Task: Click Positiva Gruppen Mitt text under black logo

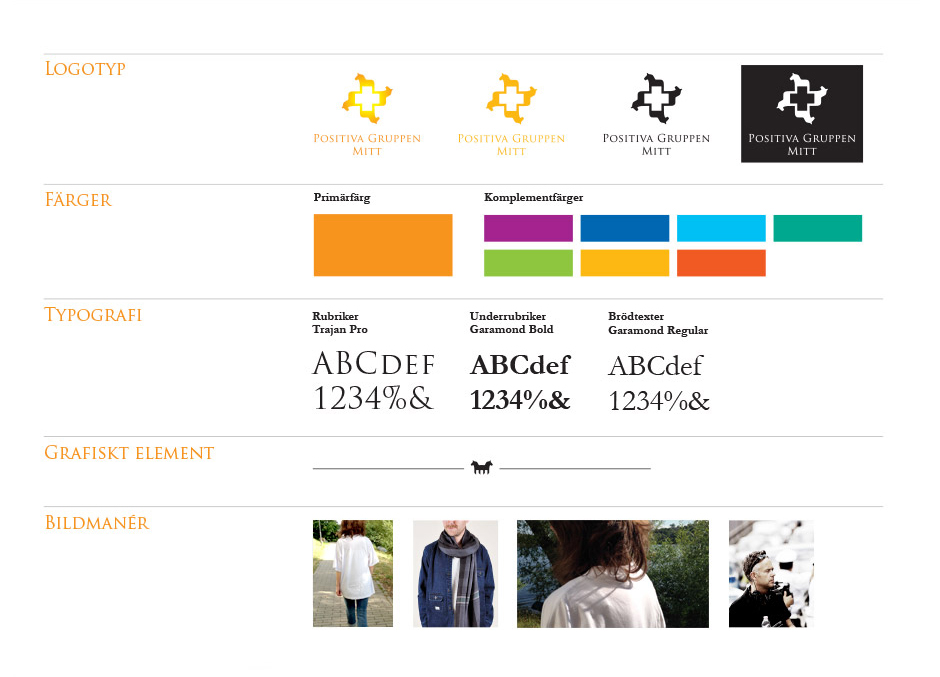Action: click(656, 145)
